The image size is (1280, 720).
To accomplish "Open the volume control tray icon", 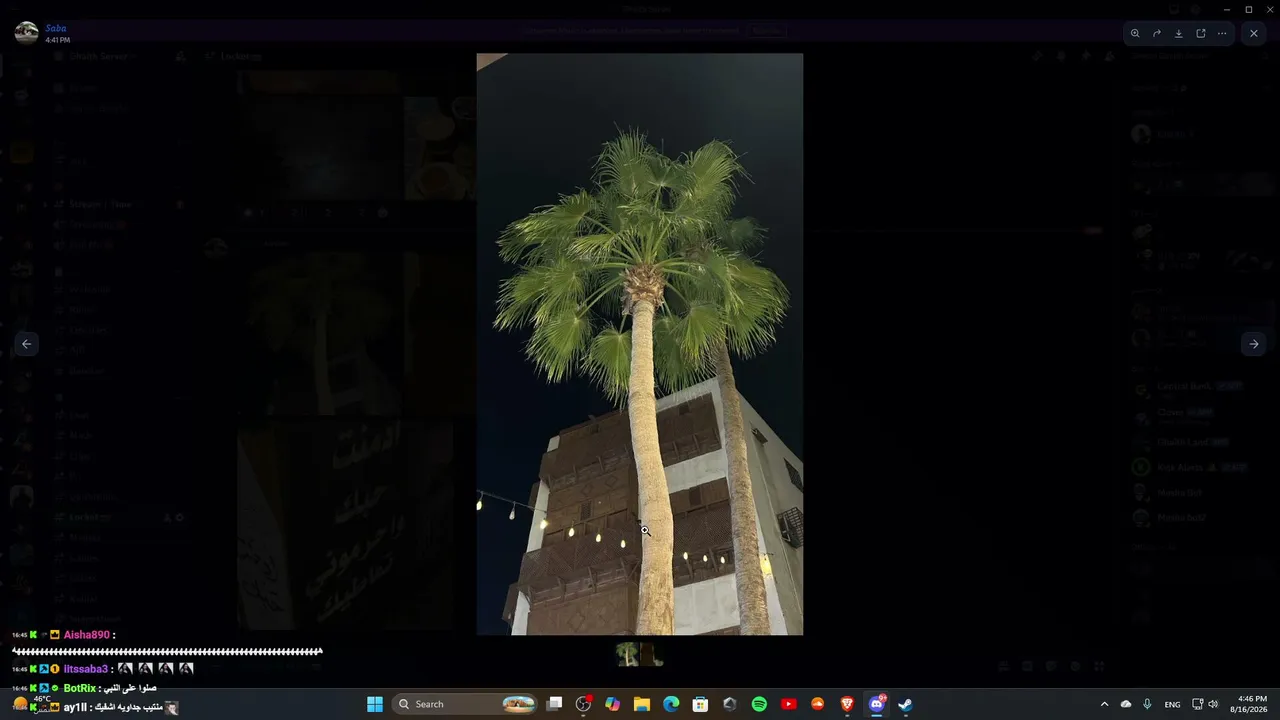I will [x=1213, y=704].
